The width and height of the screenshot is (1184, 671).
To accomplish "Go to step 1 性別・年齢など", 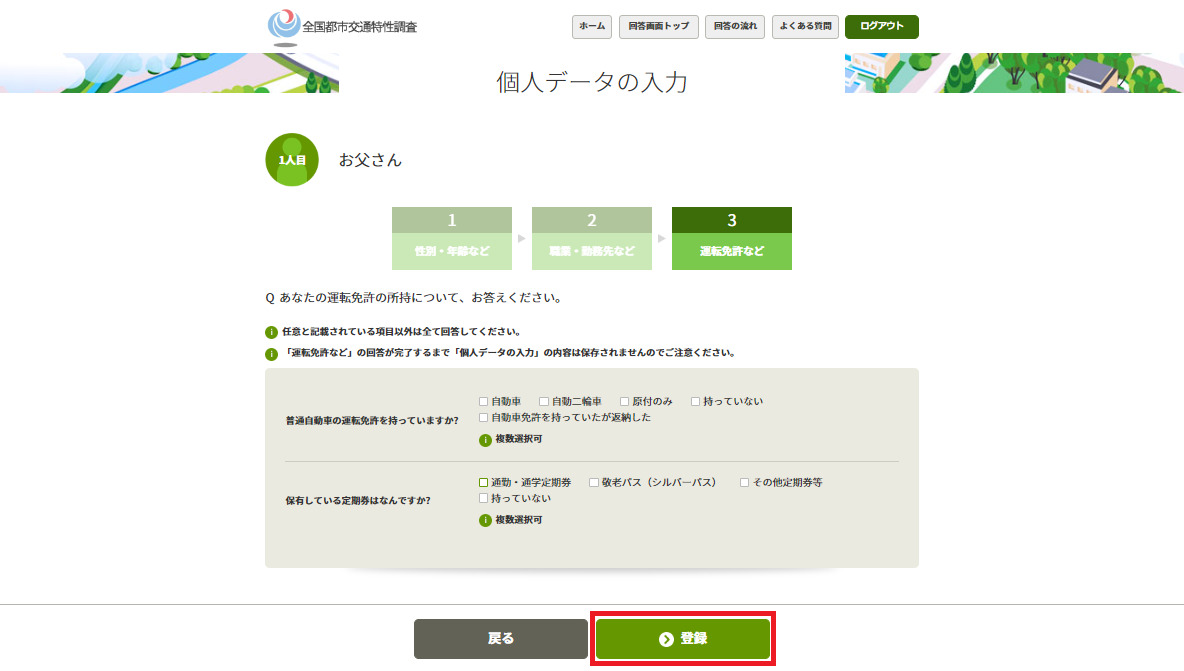I will 452,238.
